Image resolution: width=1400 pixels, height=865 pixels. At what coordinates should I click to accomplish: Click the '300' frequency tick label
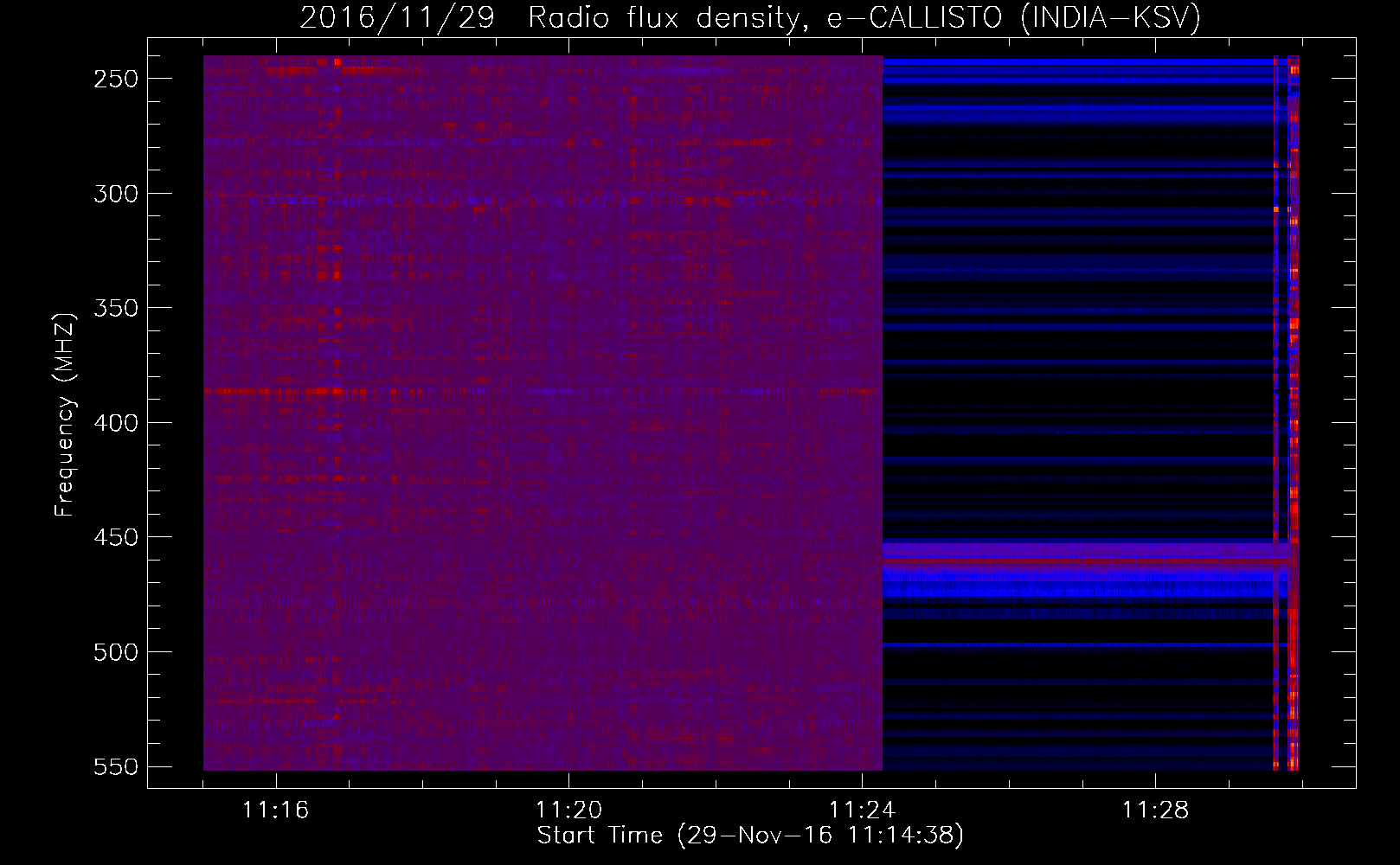tap(116, 194)
